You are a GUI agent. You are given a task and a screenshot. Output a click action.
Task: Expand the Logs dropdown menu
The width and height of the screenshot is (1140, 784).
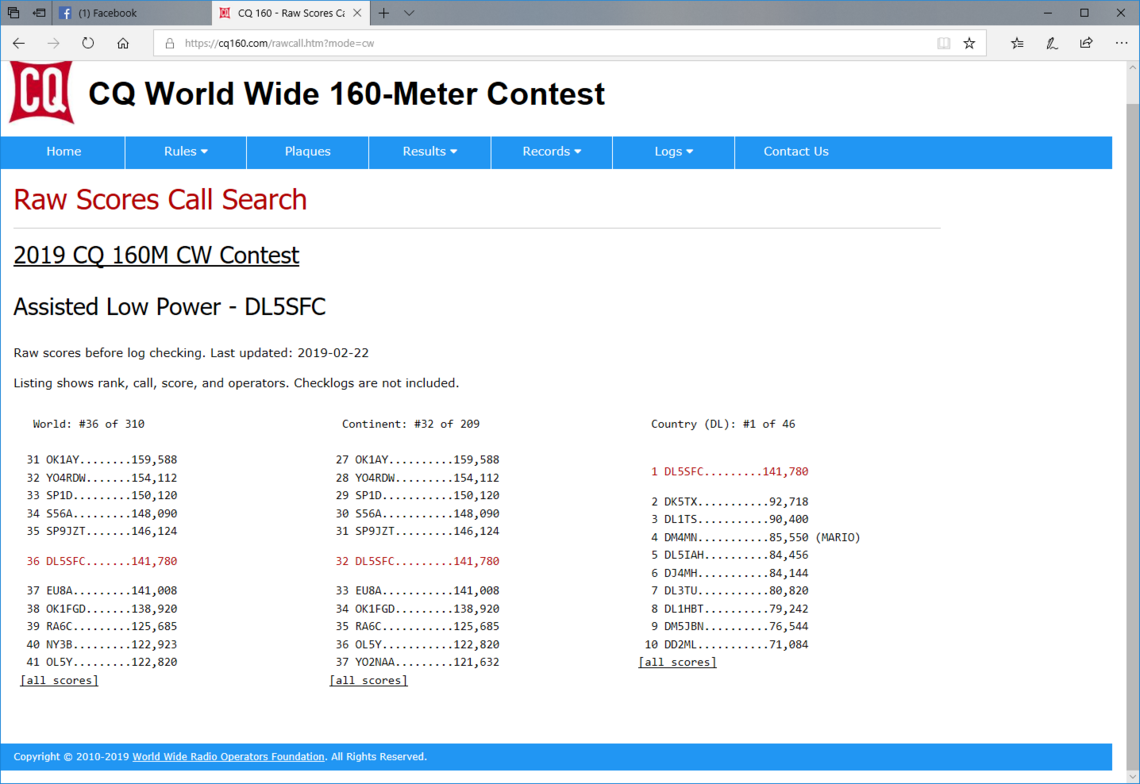(x=673, y=152)
